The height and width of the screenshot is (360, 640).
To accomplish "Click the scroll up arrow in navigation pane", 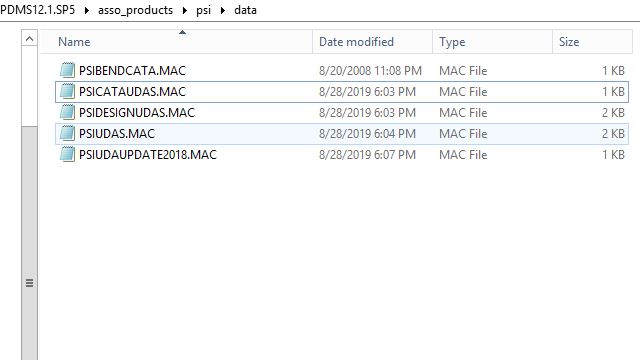I will click(29, 39).
